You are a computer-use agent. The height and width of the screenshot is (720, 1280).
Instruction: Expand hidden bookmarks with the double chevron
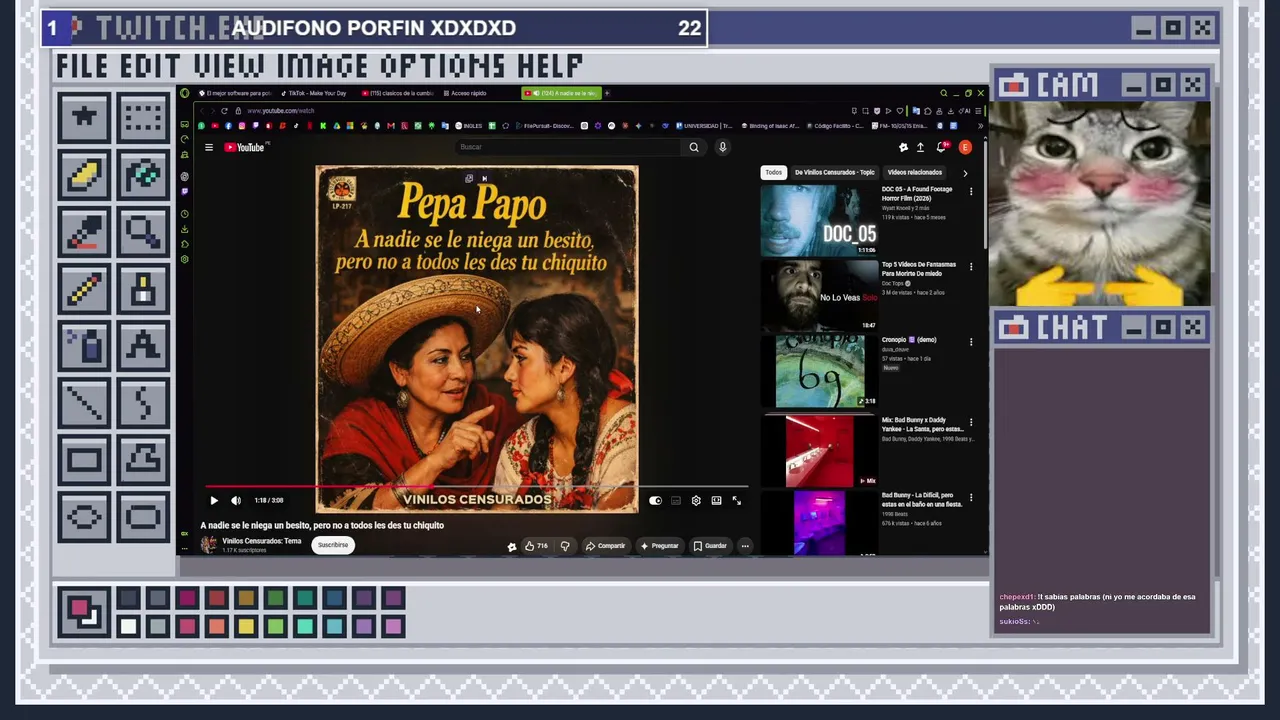[980, 126]
